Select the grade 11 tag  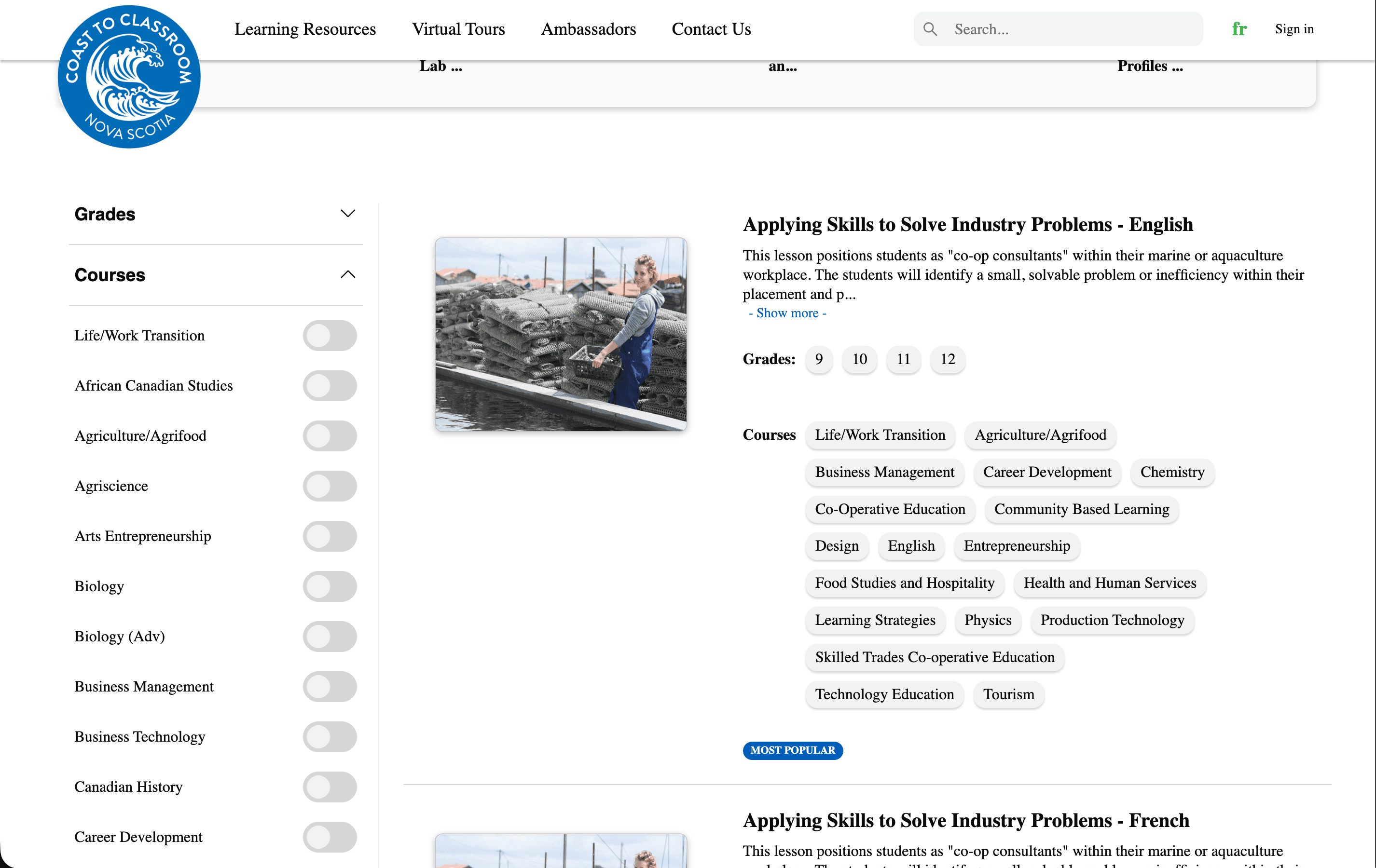tap(904, 359)
